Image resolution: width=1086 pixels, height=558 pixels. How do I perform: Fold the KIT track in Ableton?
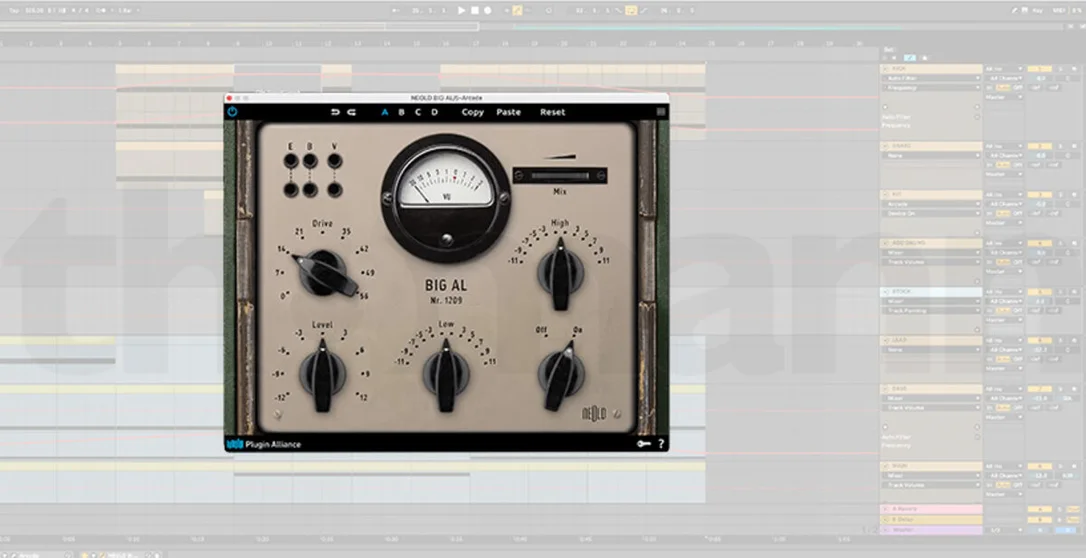tap(885, 195)
